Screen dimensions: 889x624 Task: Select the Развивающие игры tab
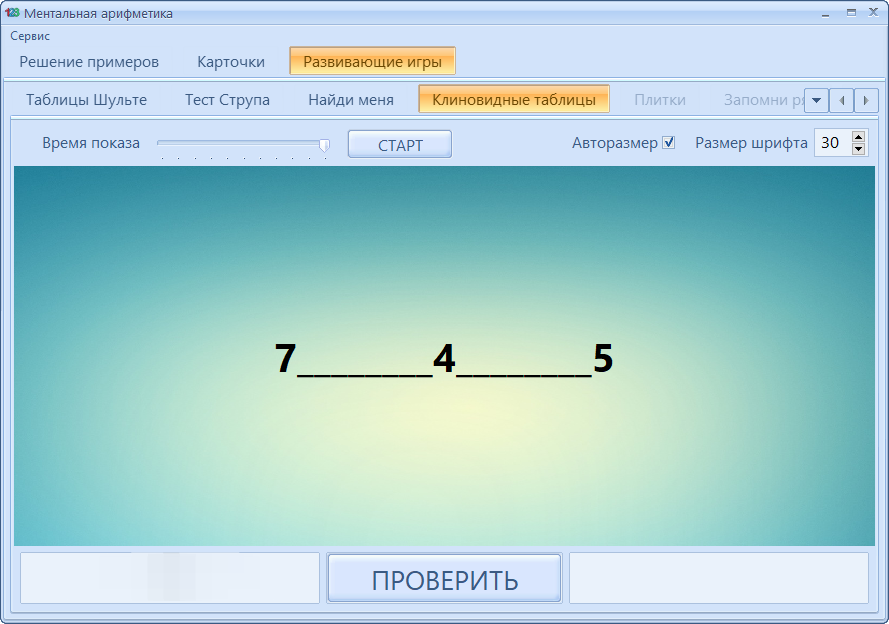(372, 61)
